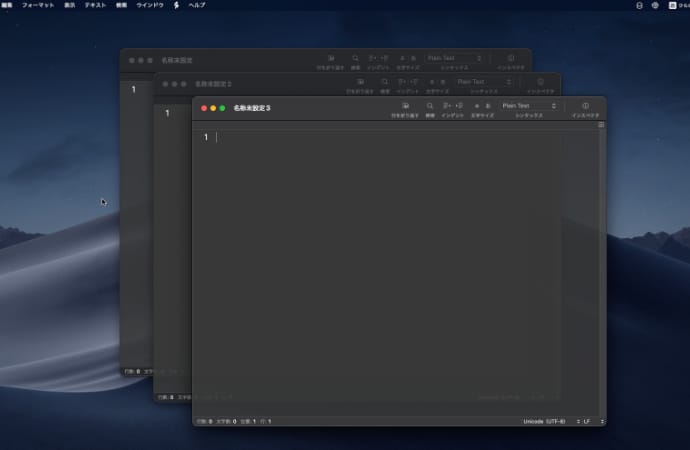The height and width of the screenshot is (450, 690).
Task: Click the inspector icon in 名称未設定 window
Action: click(x=511, y=59)
